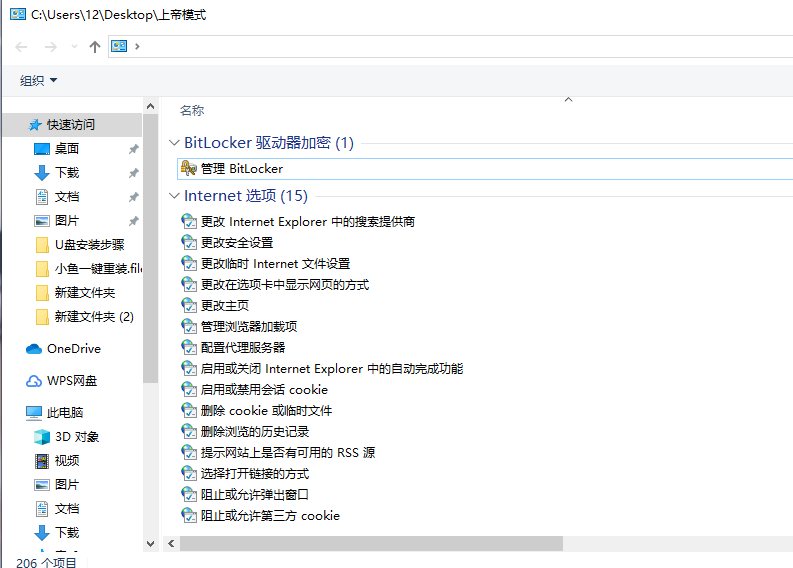Click the 名称 column header
The width and height of the screenshot is (793, 568).
[x=192, y=110]
